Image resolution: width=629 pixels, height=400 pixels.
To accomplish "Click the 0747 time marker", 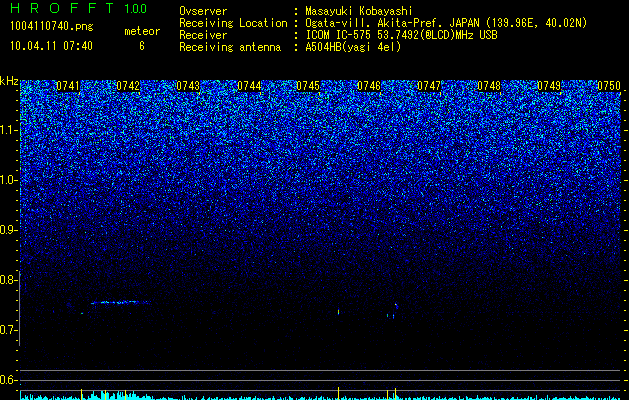I will (429, 86).
